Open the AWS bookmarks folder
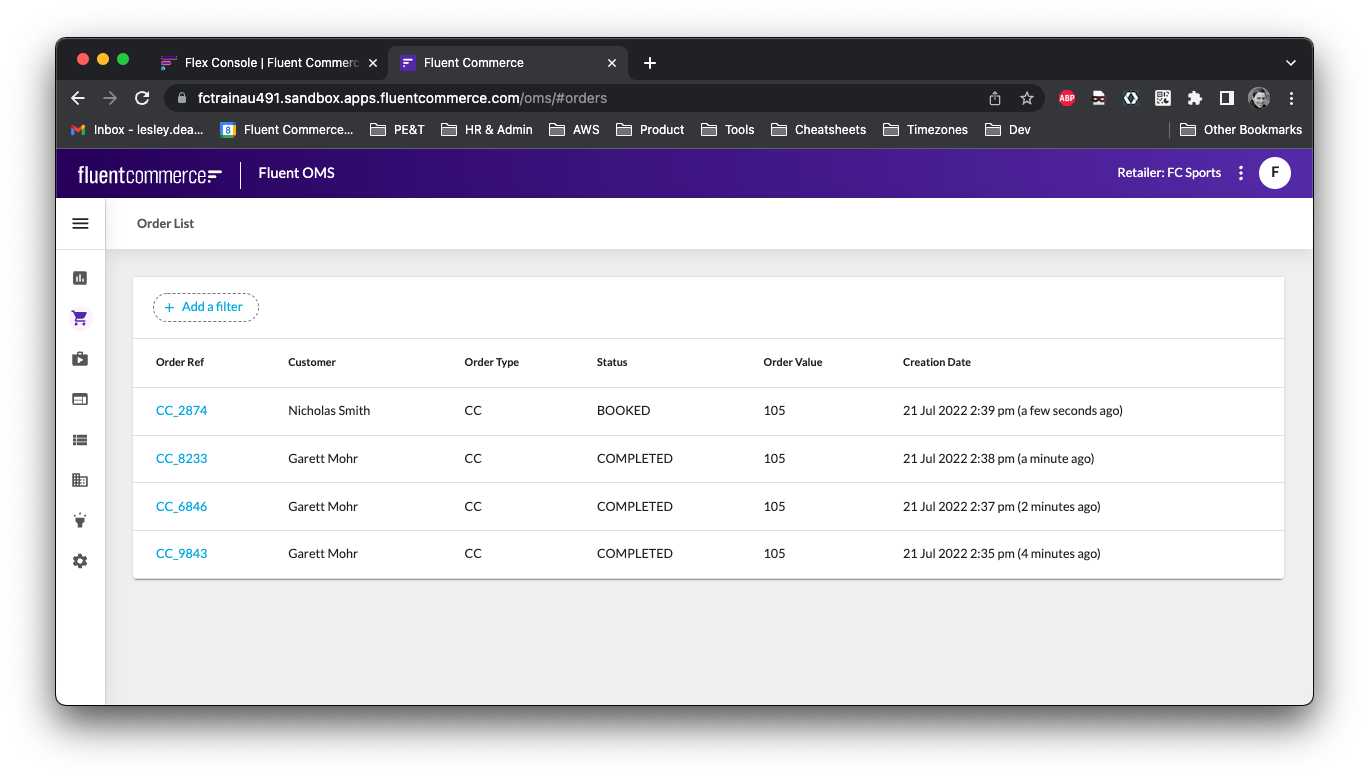Image resolution: width=1369 pixels, height=779 pixels. (574, 130)
